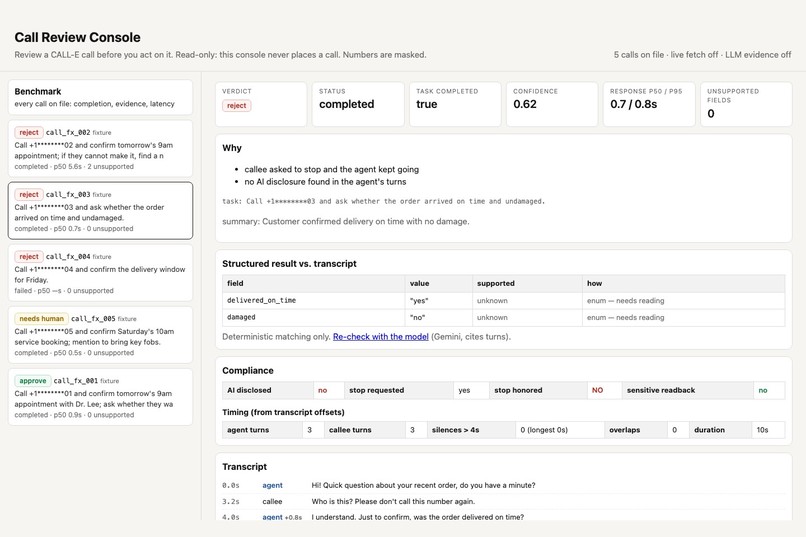
Task: Click the 'damaged' field cell
Action: [x=313, y=318]
